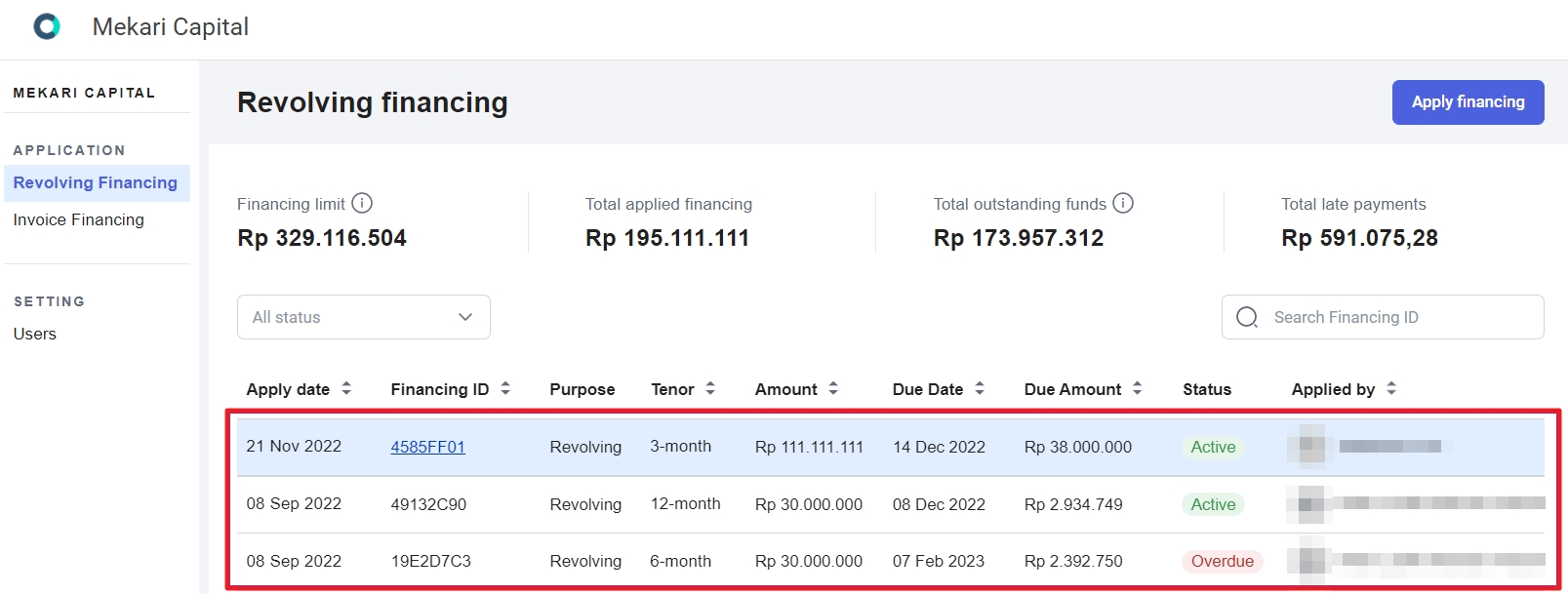Click due amount Rp 38.000.000
This screenshot has width=1568, height=594.
(1078, 447)
